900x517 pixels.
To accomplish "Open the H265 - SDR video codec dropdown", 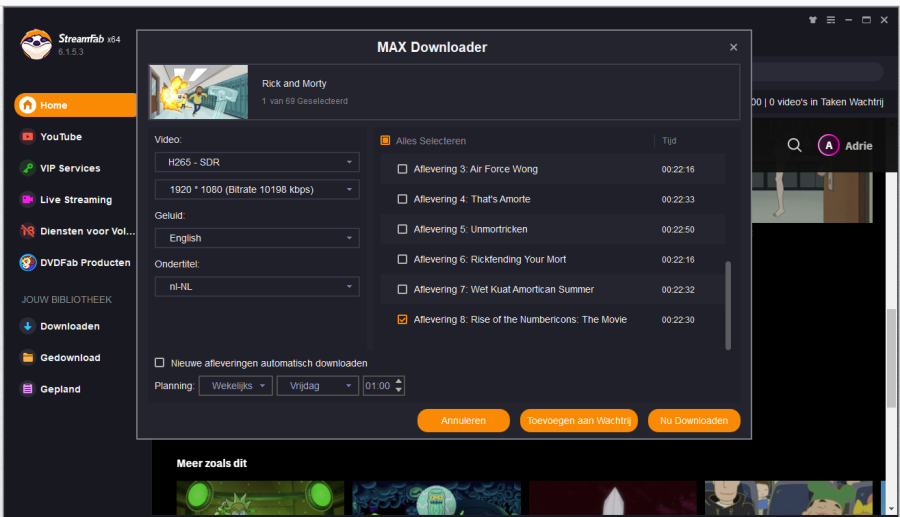I will click(257, 162).
